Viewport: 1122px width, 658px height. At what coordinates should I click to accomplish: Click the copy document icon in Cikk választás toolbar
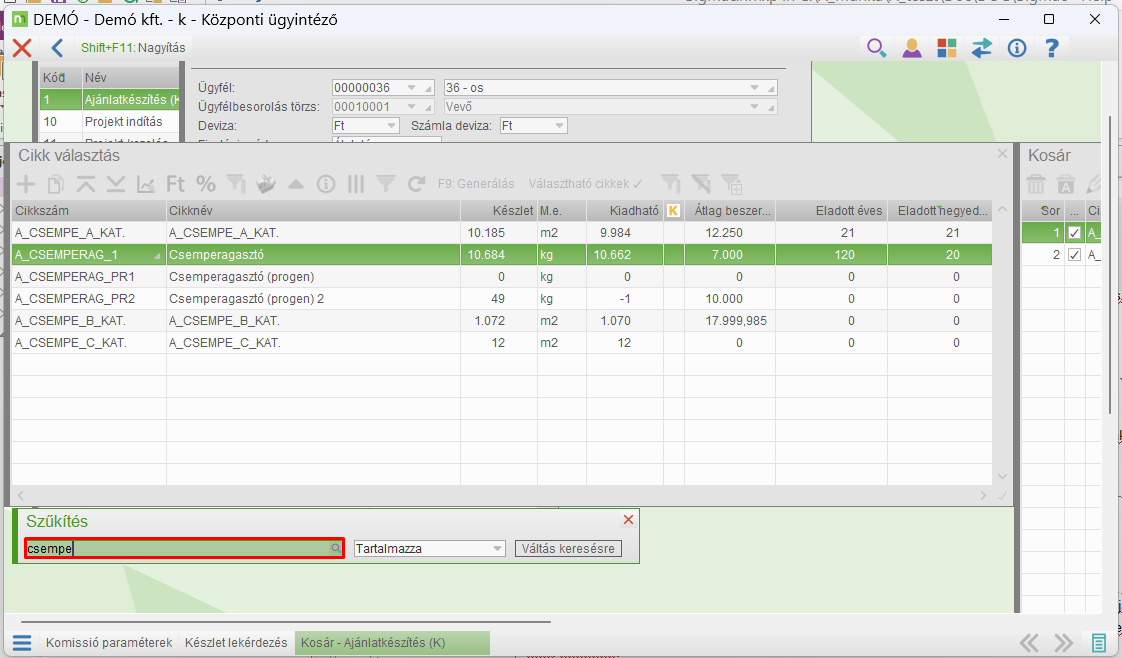[56, 184]
